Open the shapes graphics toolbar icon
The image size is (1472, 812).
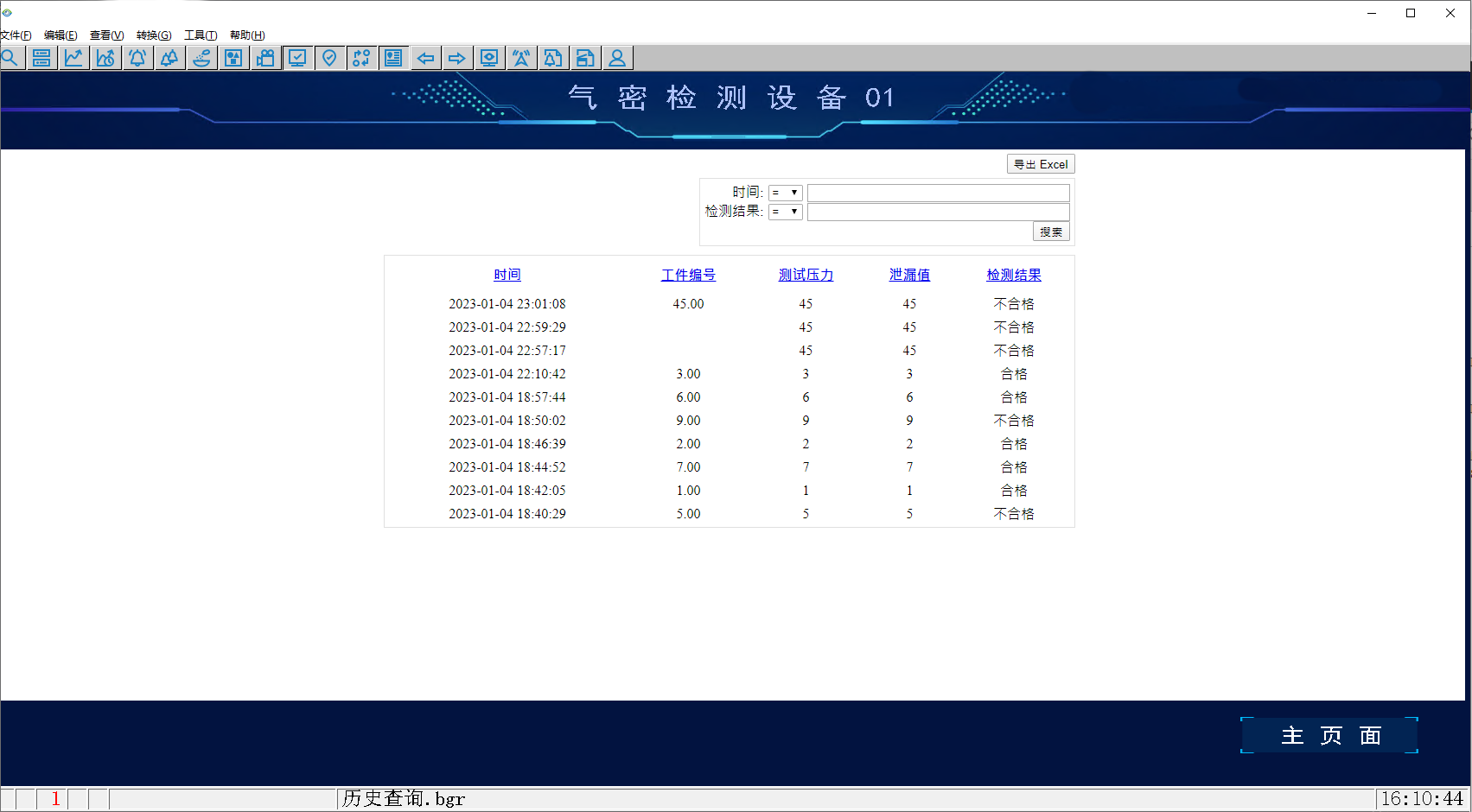click(x=233, y=58)
